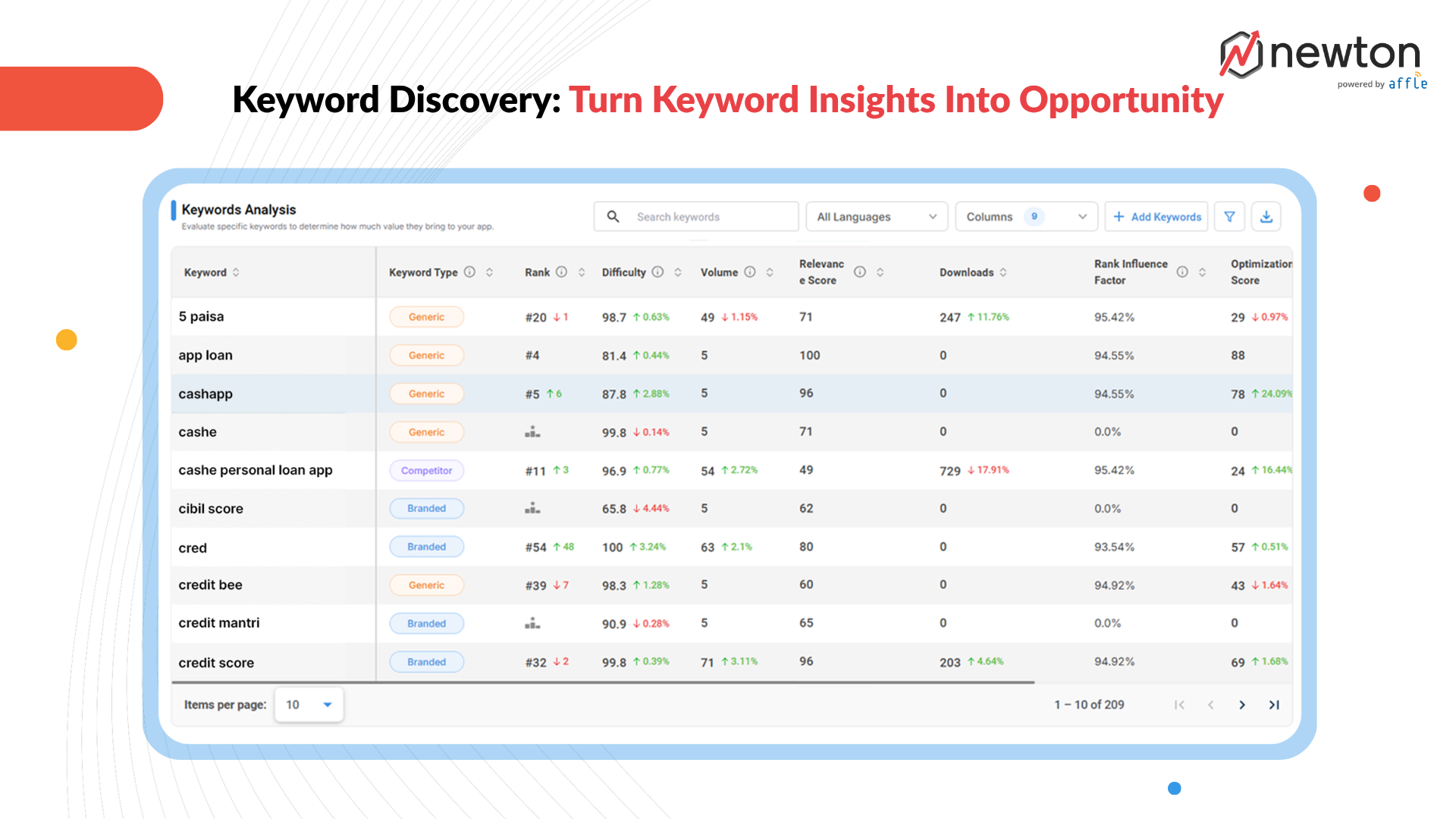1456x819 pixels.
Task: Click the credit bee keyword
Action: click(210, 585)
